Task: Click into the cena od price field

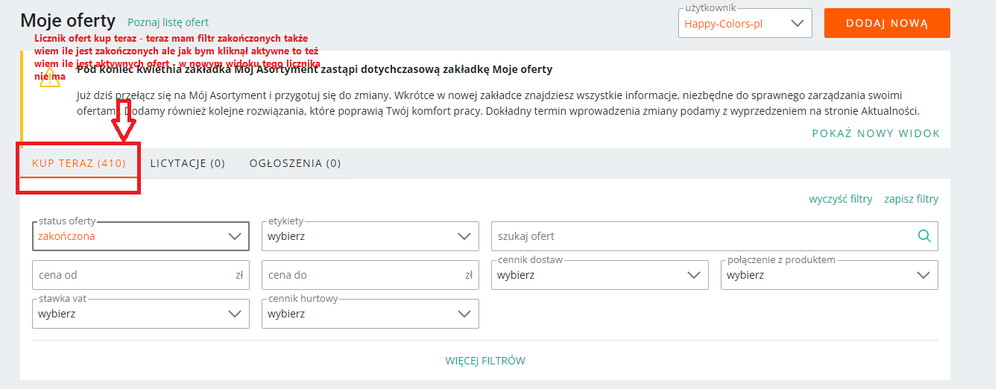Action: click(140, 275)
